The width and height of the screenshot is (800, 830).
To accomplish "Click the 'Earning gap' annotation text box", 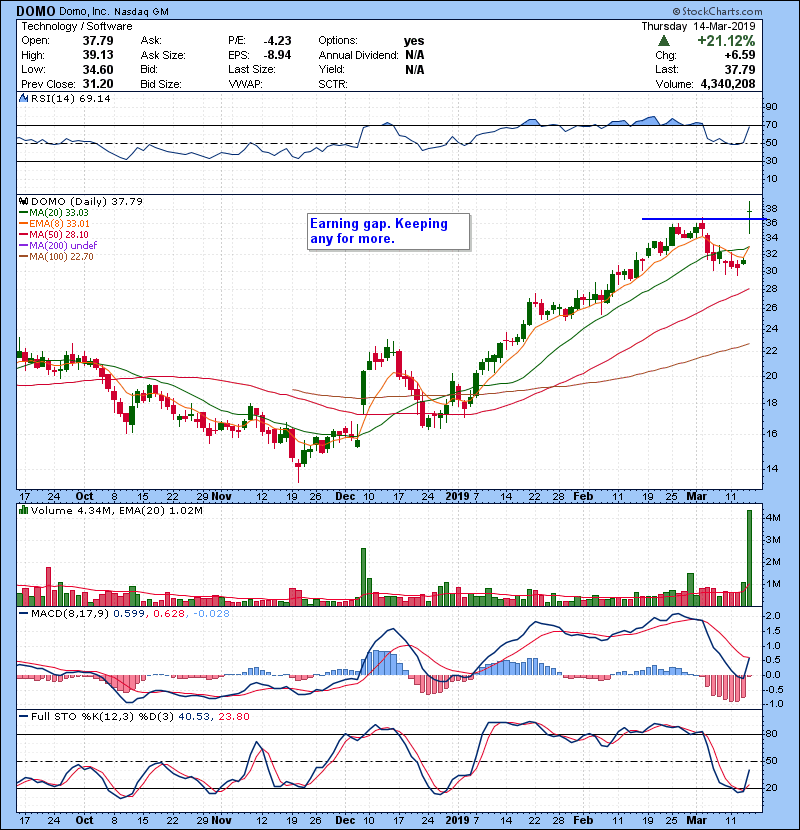I will 386,231.
